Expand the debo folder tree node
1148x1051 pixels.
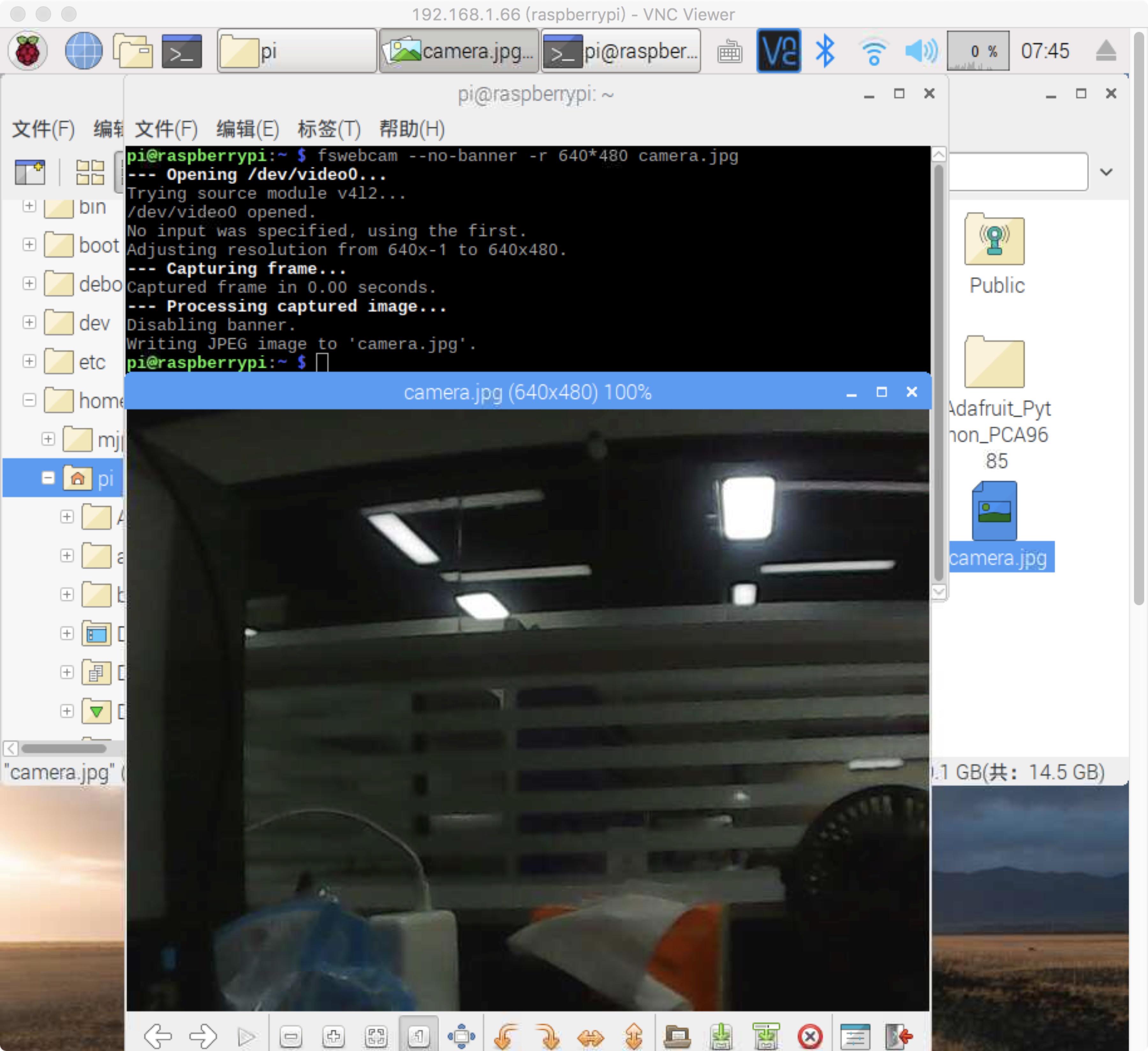(29, 283)
